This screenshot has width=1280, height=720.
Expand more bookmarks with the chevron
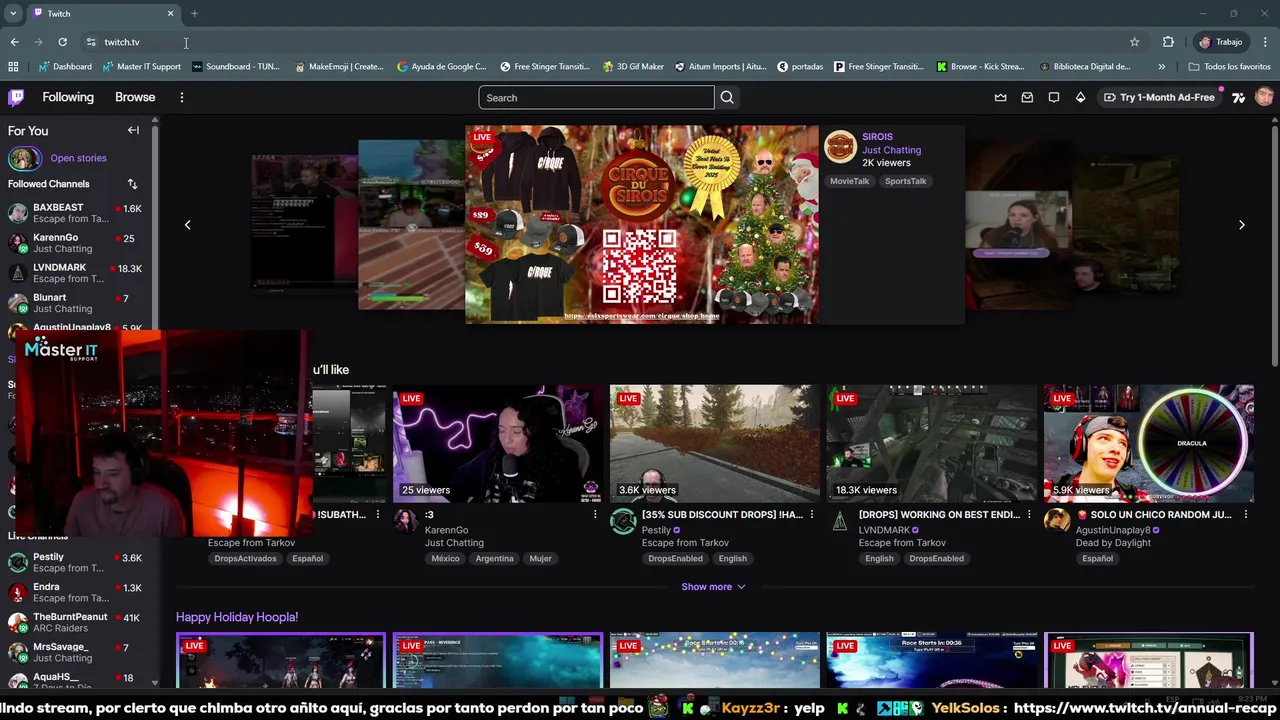coord(1161,67)
